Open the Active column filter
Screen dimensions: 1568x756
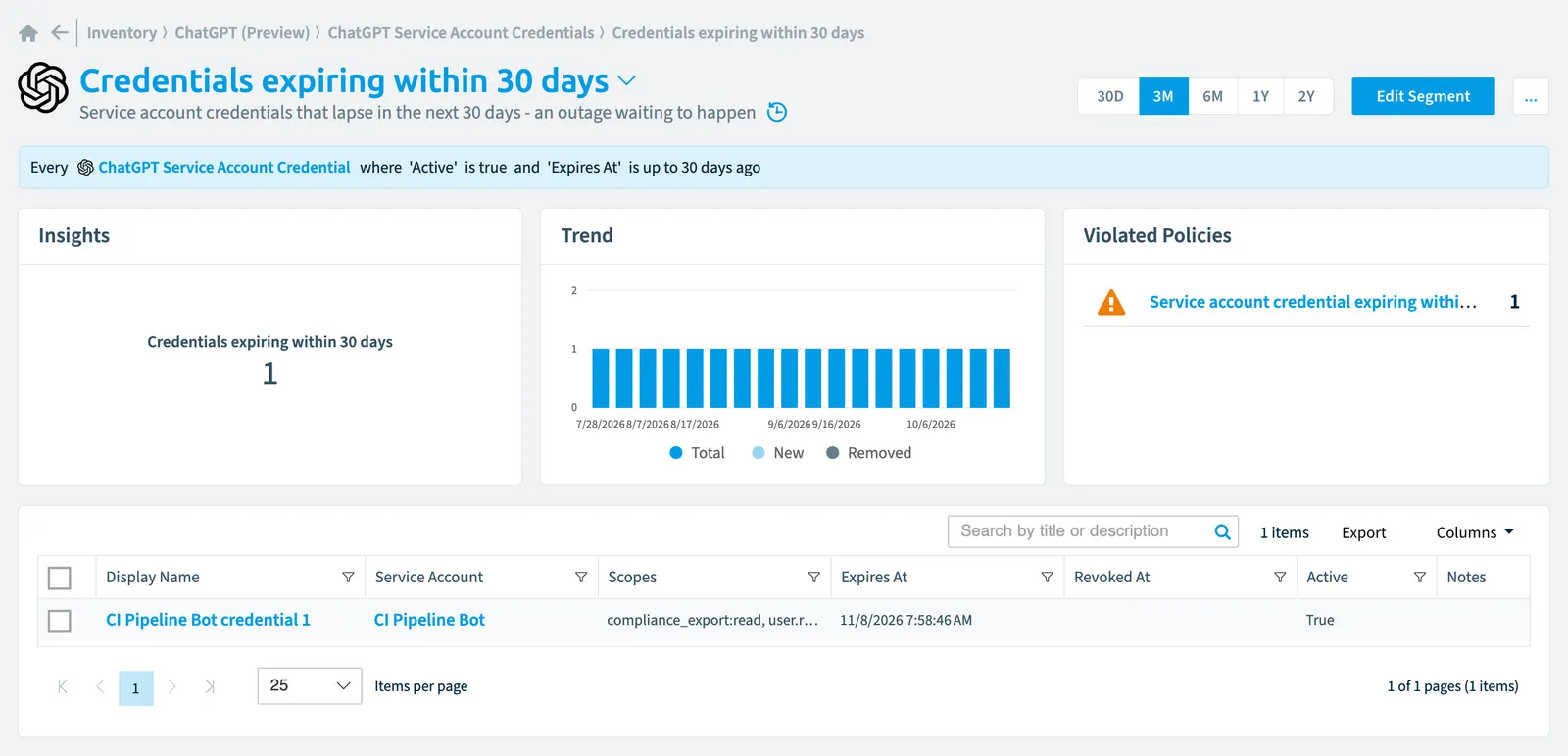tap(1419, 578)
